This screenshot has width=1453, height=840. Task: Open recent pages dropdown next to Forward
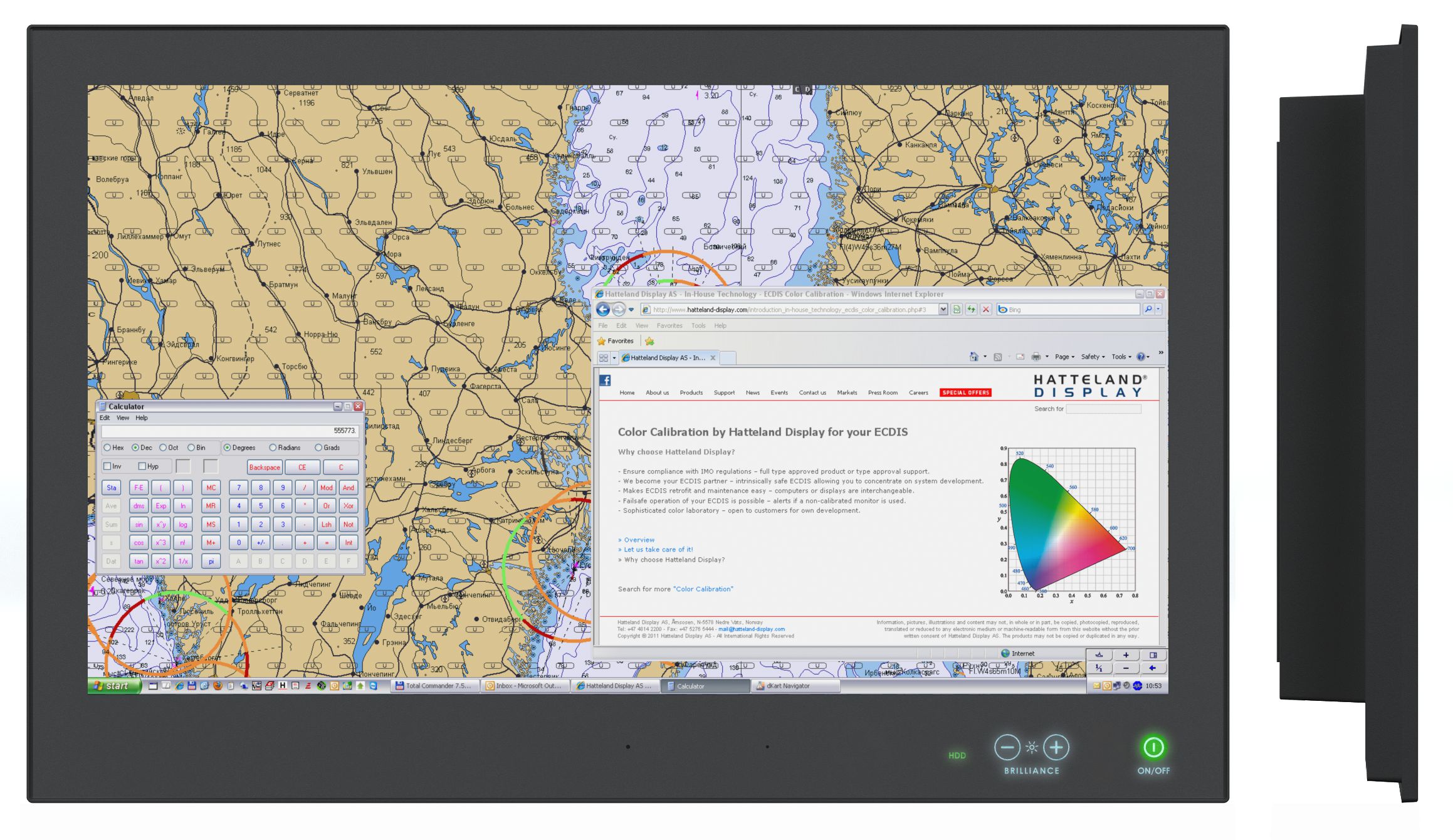click(x=631, y=310)
